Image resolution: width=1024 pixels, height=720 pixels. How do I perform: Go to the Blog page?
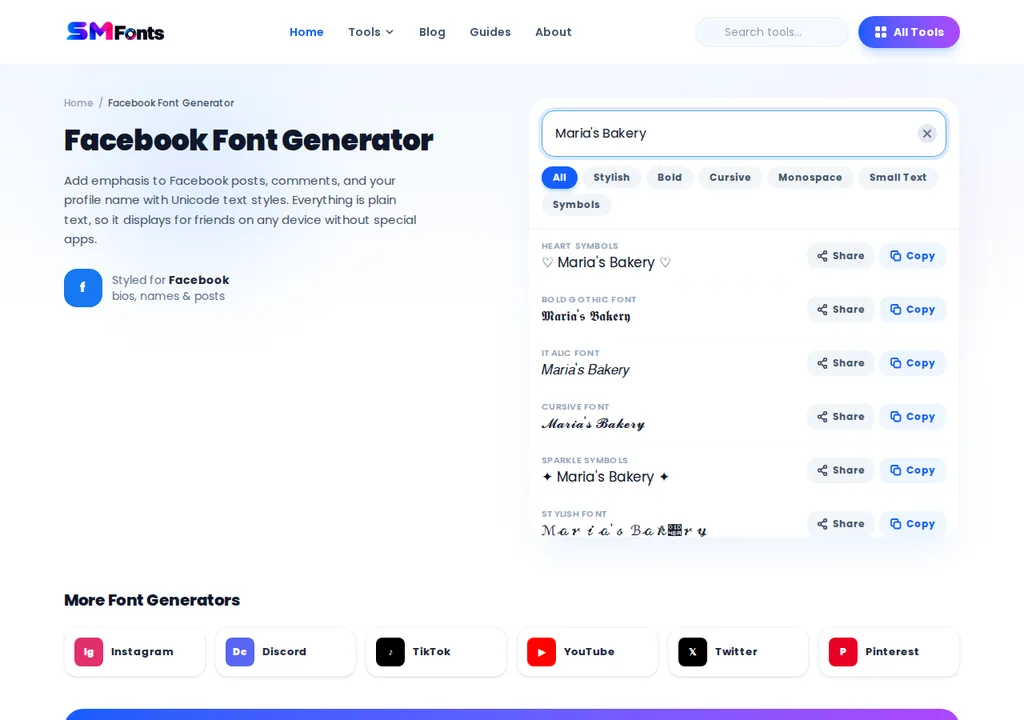click(432, 32)
